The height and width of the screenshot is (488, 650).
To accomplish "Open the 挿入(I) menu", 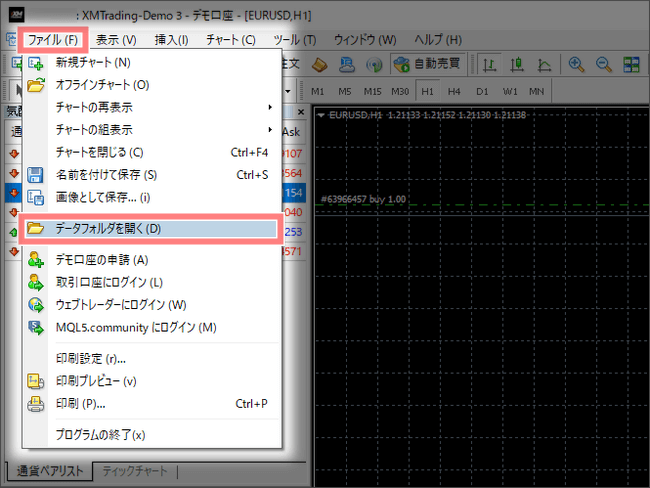I will tap(171, 40).
